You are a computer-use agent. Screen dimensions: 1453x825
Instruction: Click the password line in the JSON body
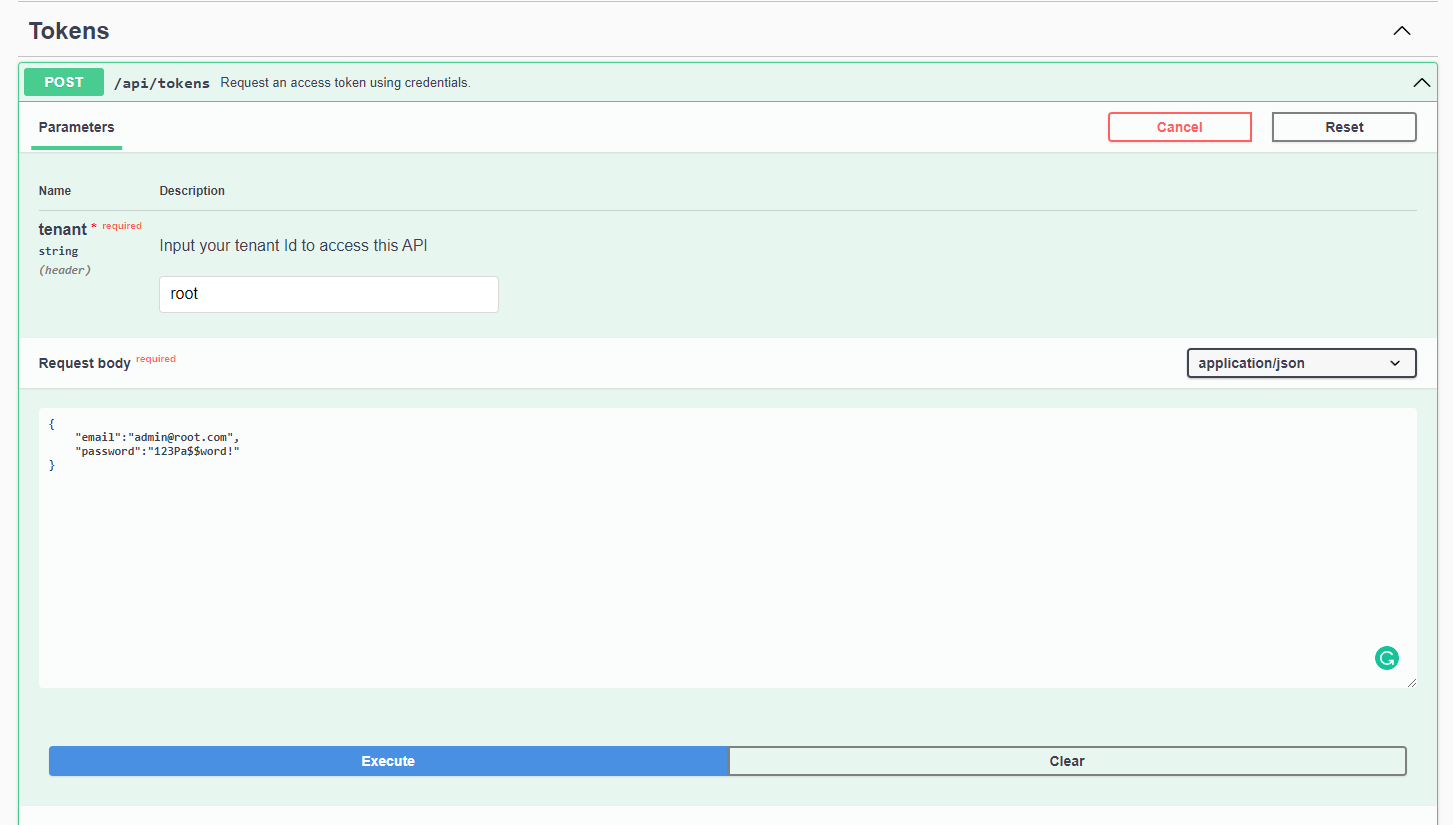[157, 452]
